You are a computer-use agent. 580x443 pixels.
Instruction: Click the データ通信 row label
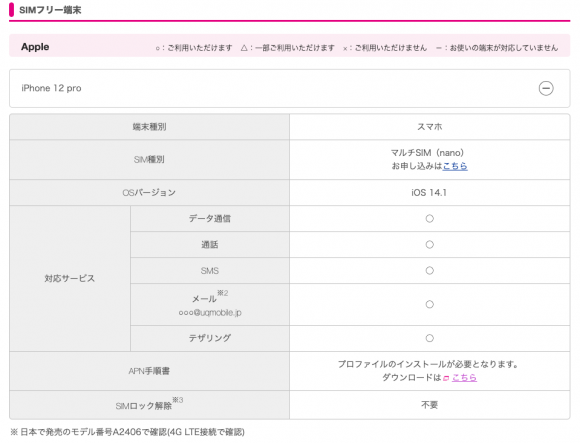click(210, 219)
